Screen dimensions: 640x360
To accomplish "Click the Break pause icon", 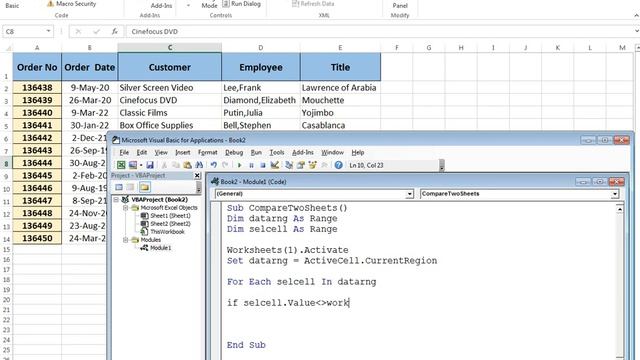I will click(251, 165).
